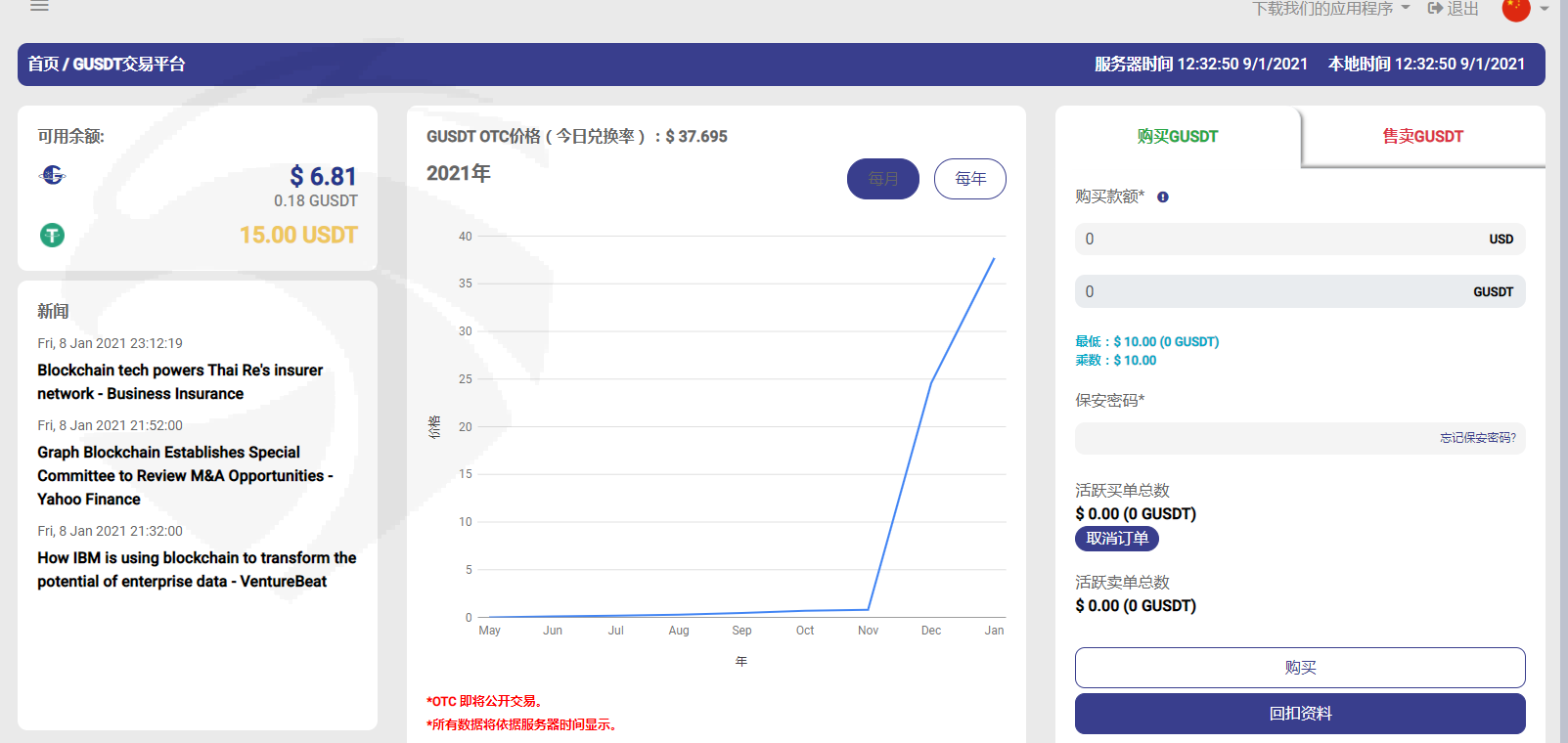Click the China flag language icon

click(x=1515, y=9)
